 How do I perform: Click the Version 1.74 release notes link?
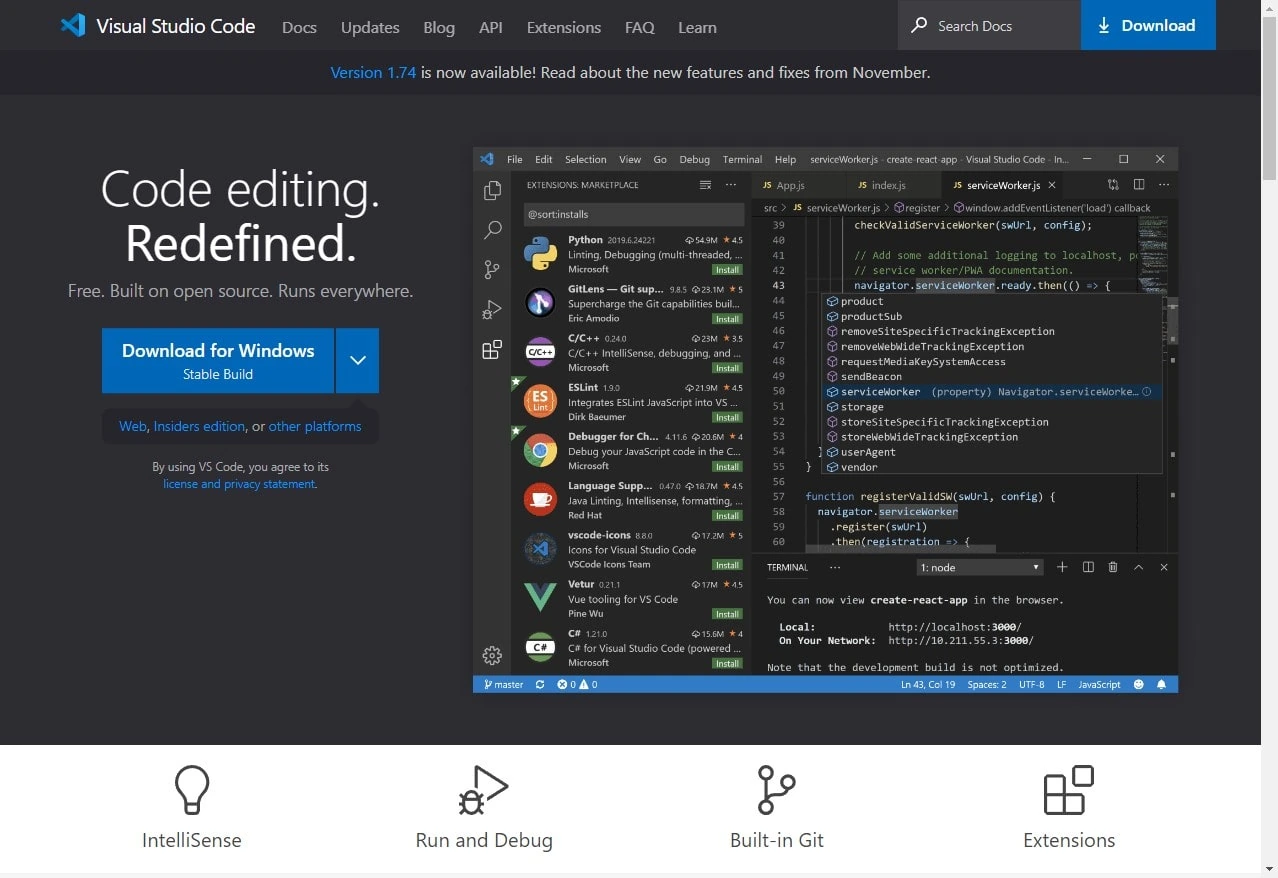coord(373,72)
